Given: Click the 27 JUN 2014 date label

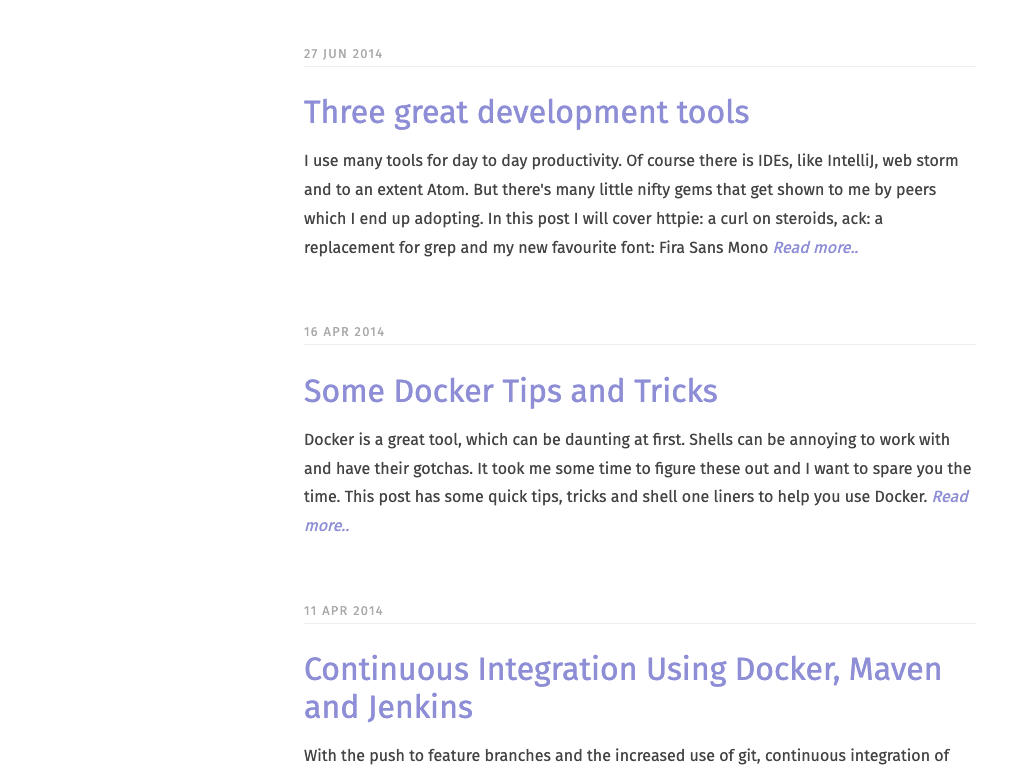Looking at the screenshot, I should tap(343, 54).
